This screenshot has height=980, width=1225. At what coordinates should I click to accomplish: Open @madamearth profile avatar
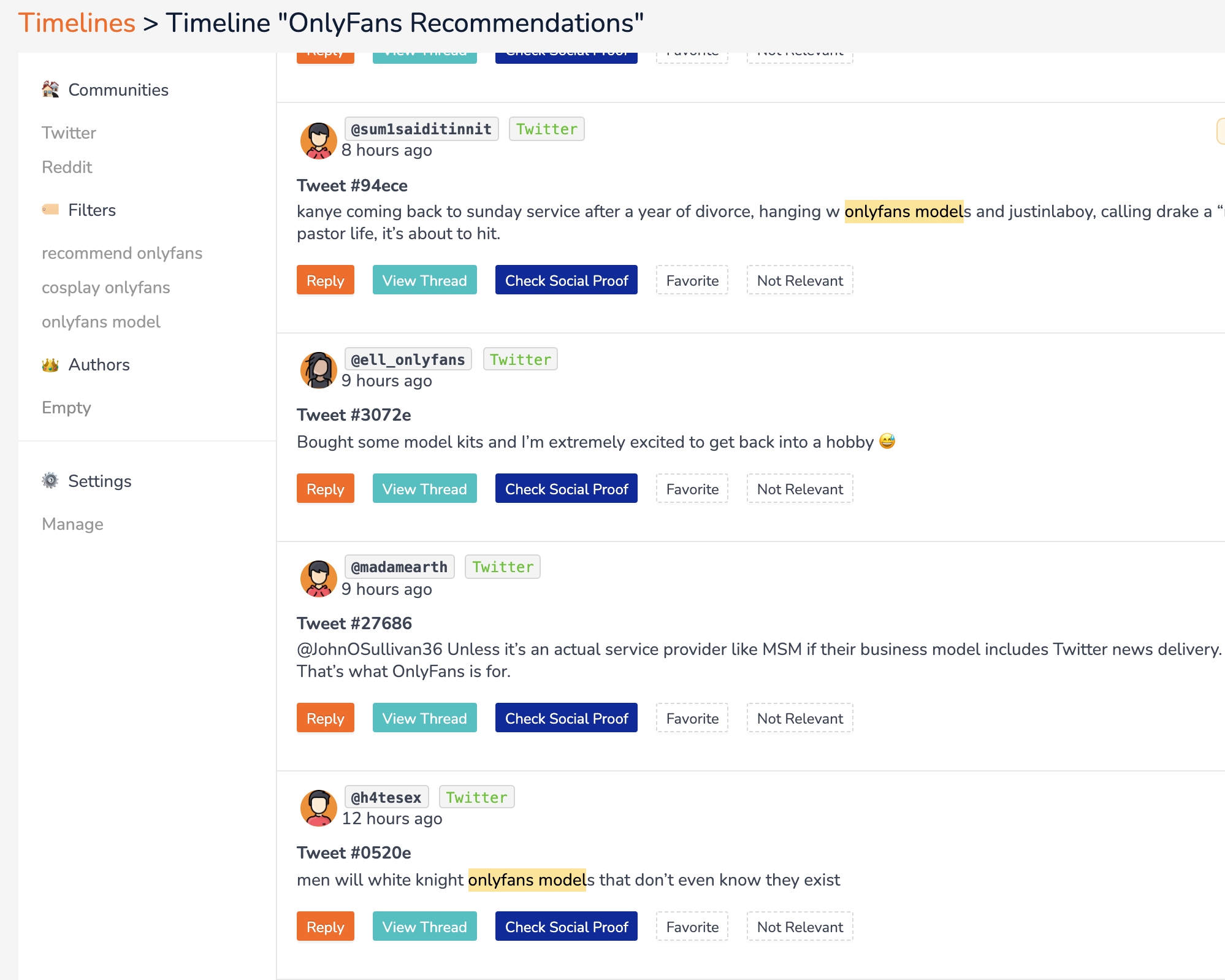tap(318, 578)
